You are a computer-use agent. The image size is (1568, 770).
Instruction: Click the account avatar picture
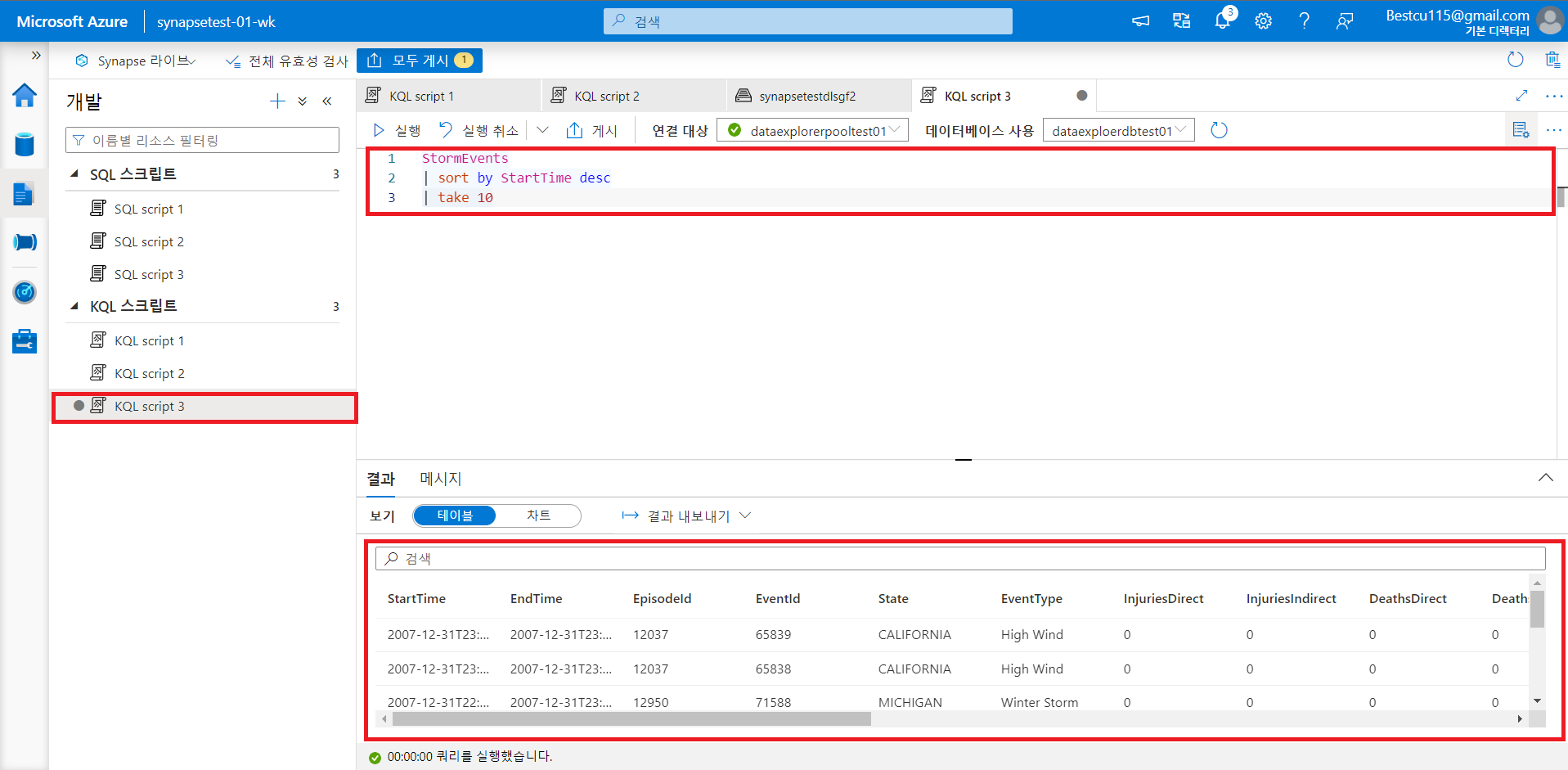pyautogui.click(x=1550, y=21)
